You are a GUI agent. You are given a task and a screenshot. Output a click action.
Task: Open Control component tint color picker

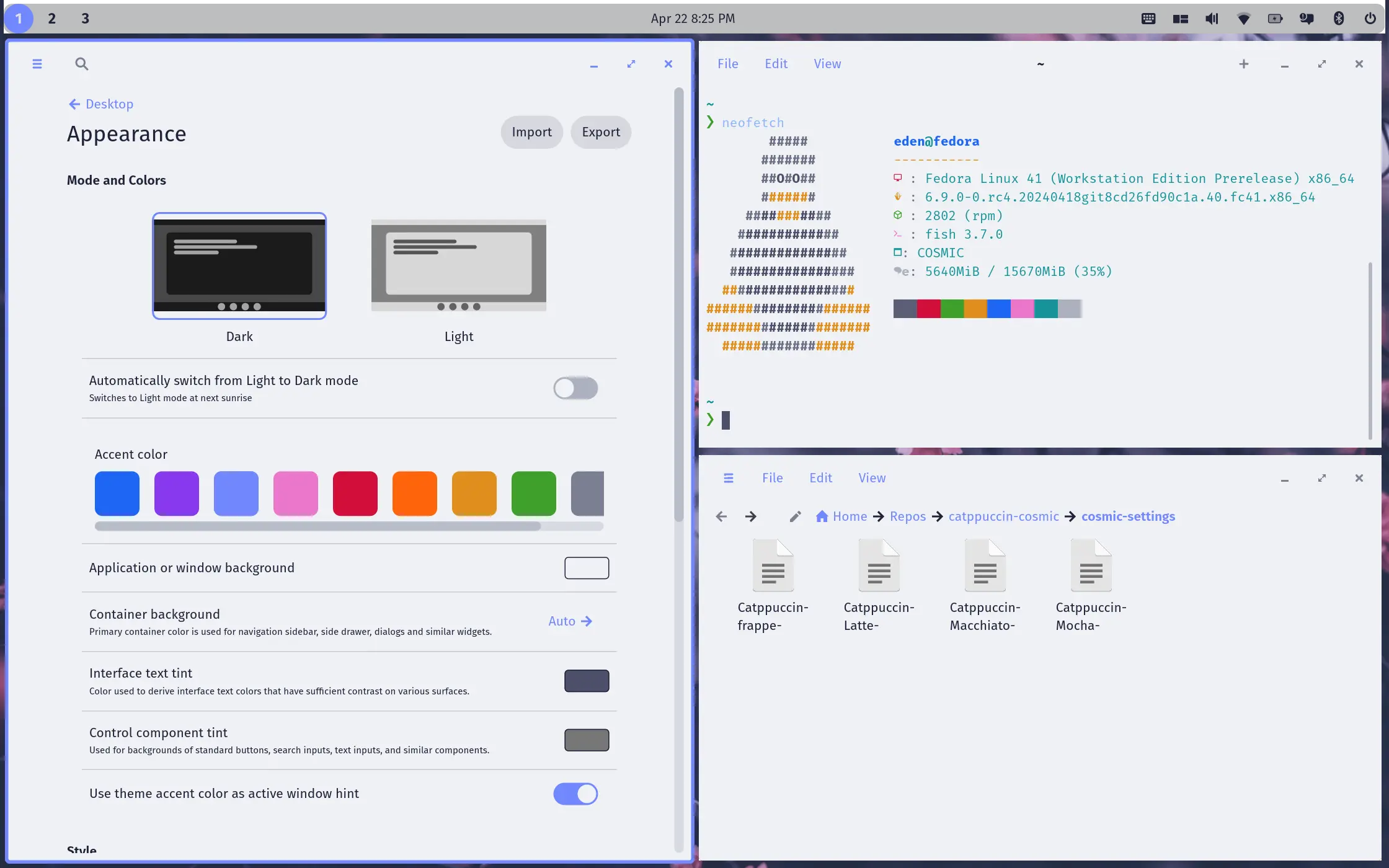[586, 740]
